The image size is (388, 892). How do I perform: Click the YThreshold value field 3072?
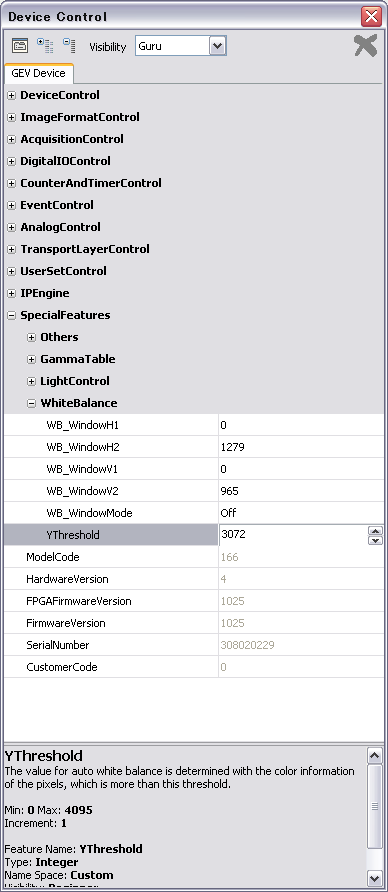[293, 535]
